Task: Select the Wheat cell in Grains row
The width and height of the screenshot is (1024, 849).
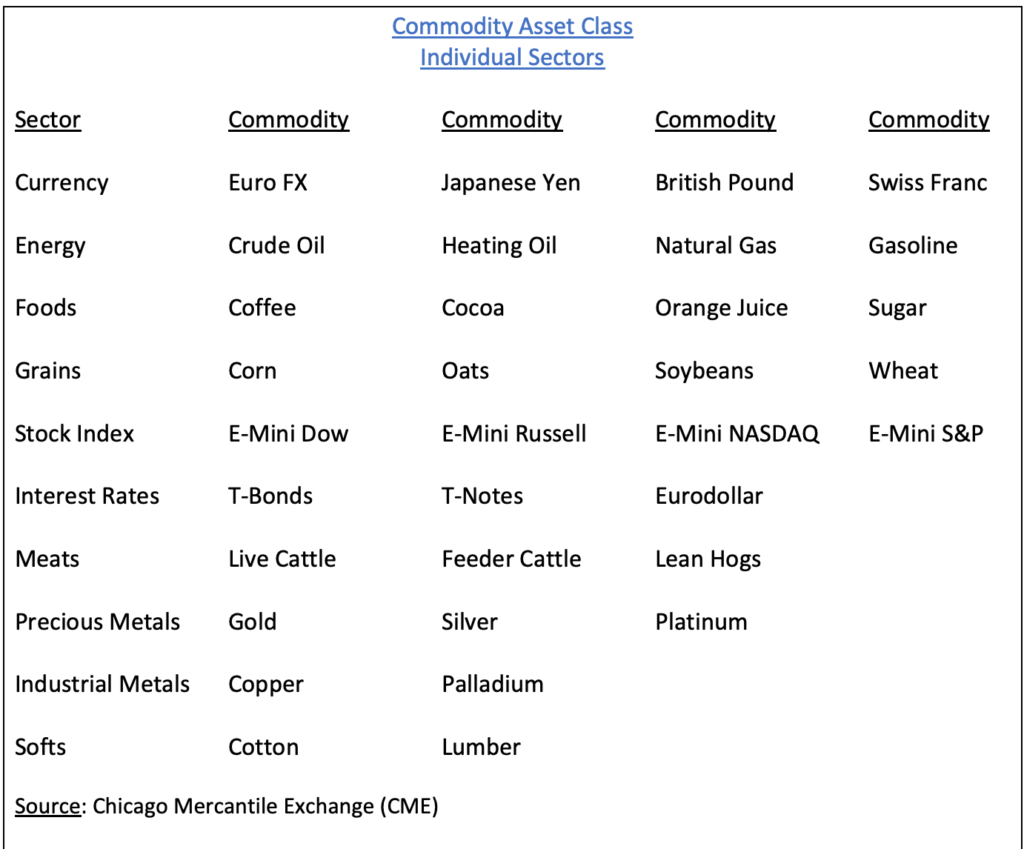Action: (x=903, y=370)
